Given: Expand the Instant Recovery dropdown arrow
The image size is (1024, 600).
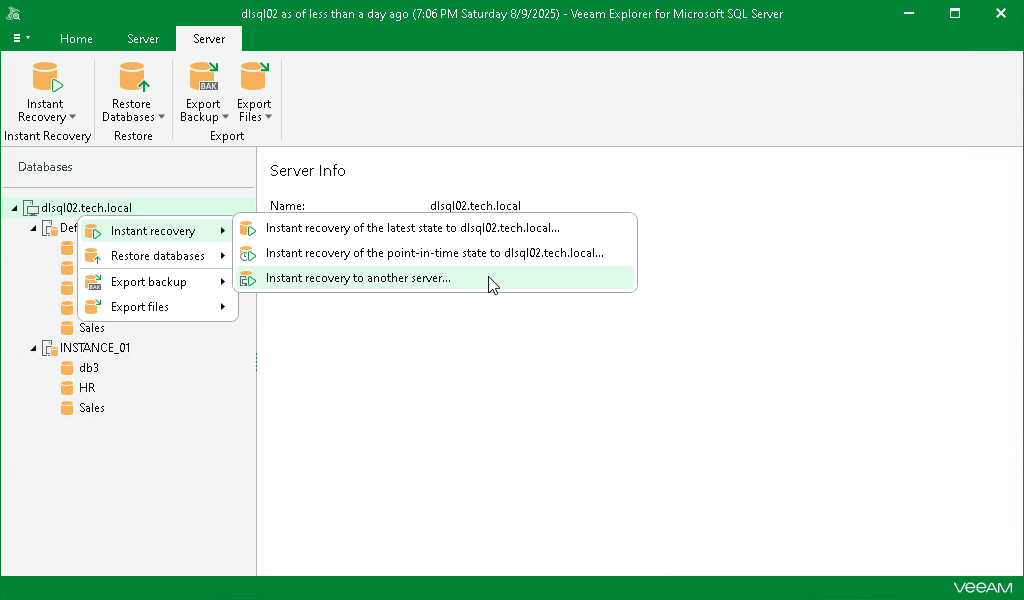Looking at the screenshot, I should (72, 117).
